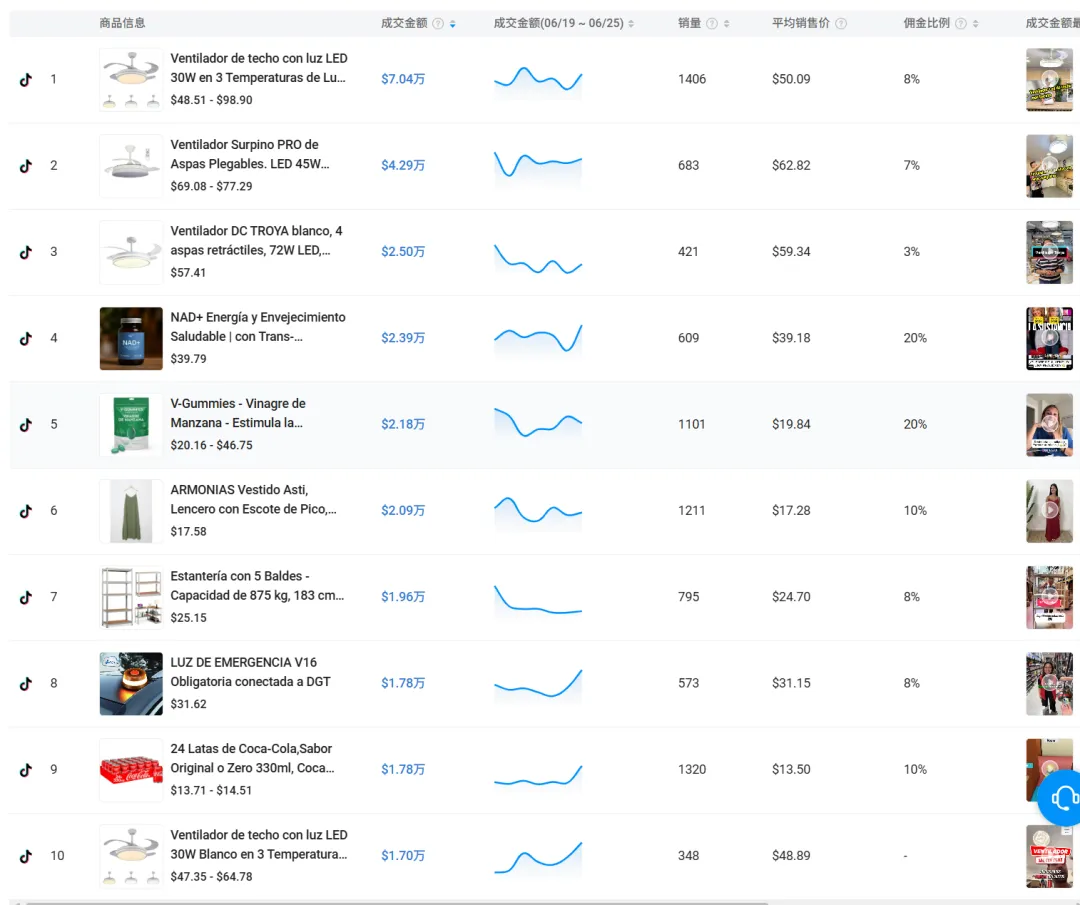Sort table by 佣金比例 column arrows
1080x905 pixels.
[x=976, y=23]
